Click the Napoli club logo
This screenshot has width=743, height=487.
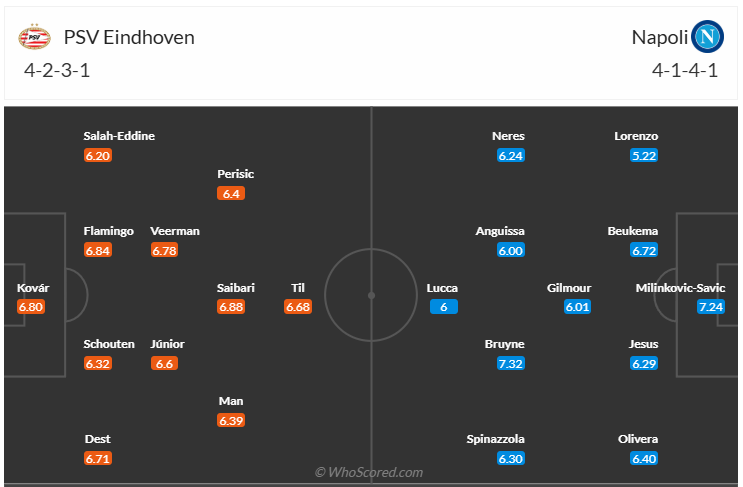708,38
